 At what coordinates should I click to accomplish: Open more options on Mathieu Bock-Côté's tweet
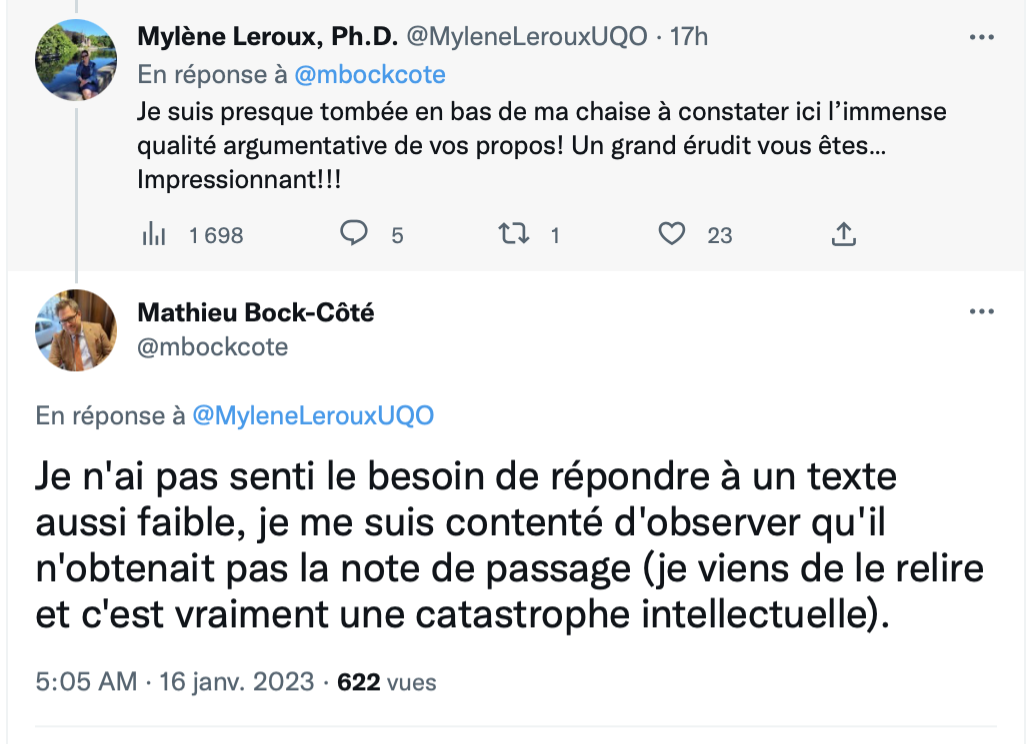[x=981, y=311]
